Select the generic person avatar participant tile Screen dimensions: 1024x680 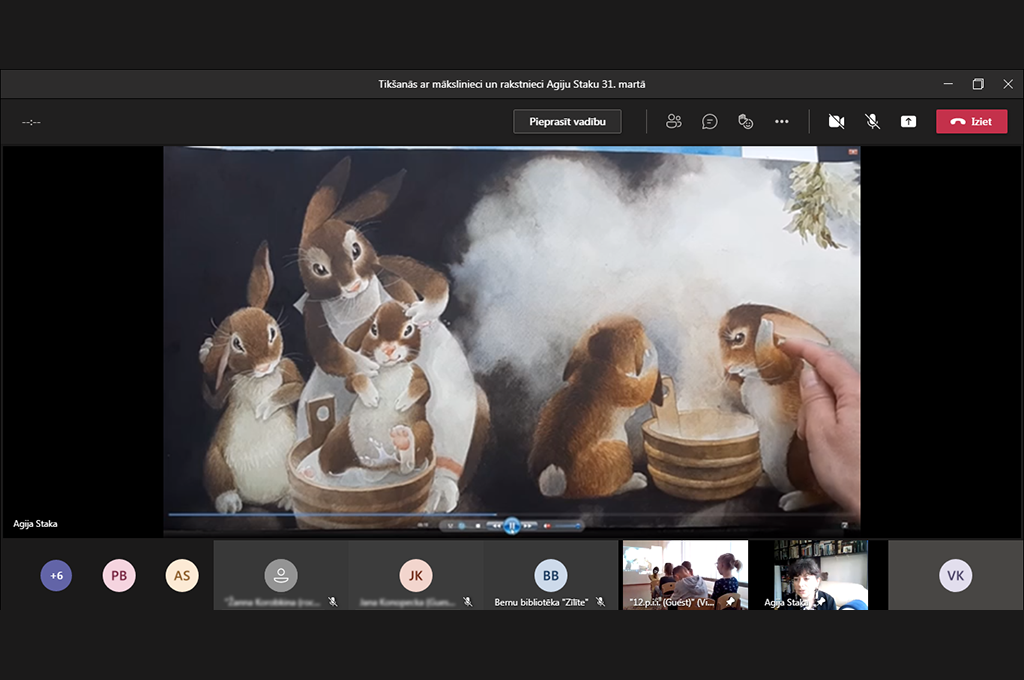click(281, 575)
